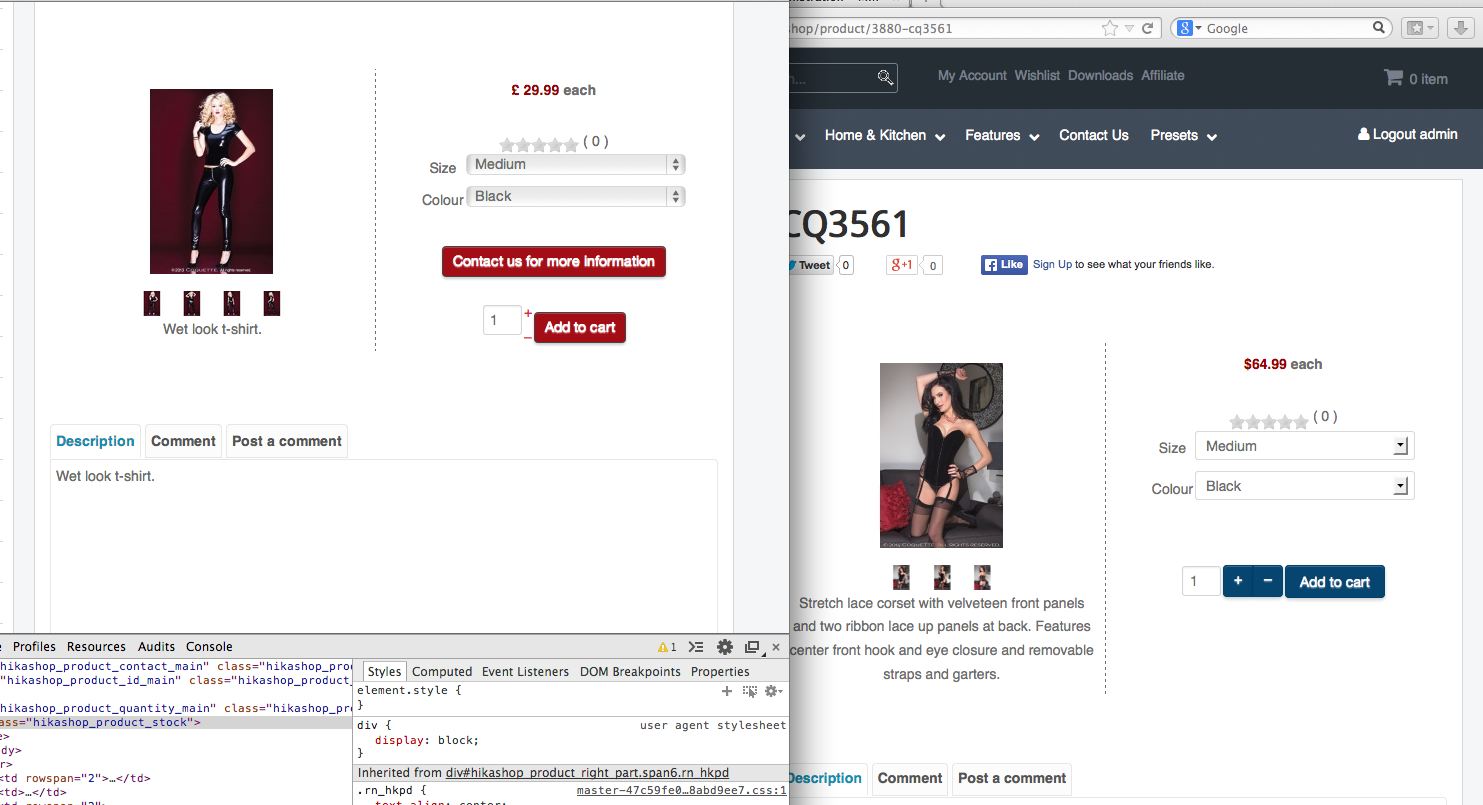Toggle element state icon in Styles pane
This screenshot has width=1483, height=805.
750,691
